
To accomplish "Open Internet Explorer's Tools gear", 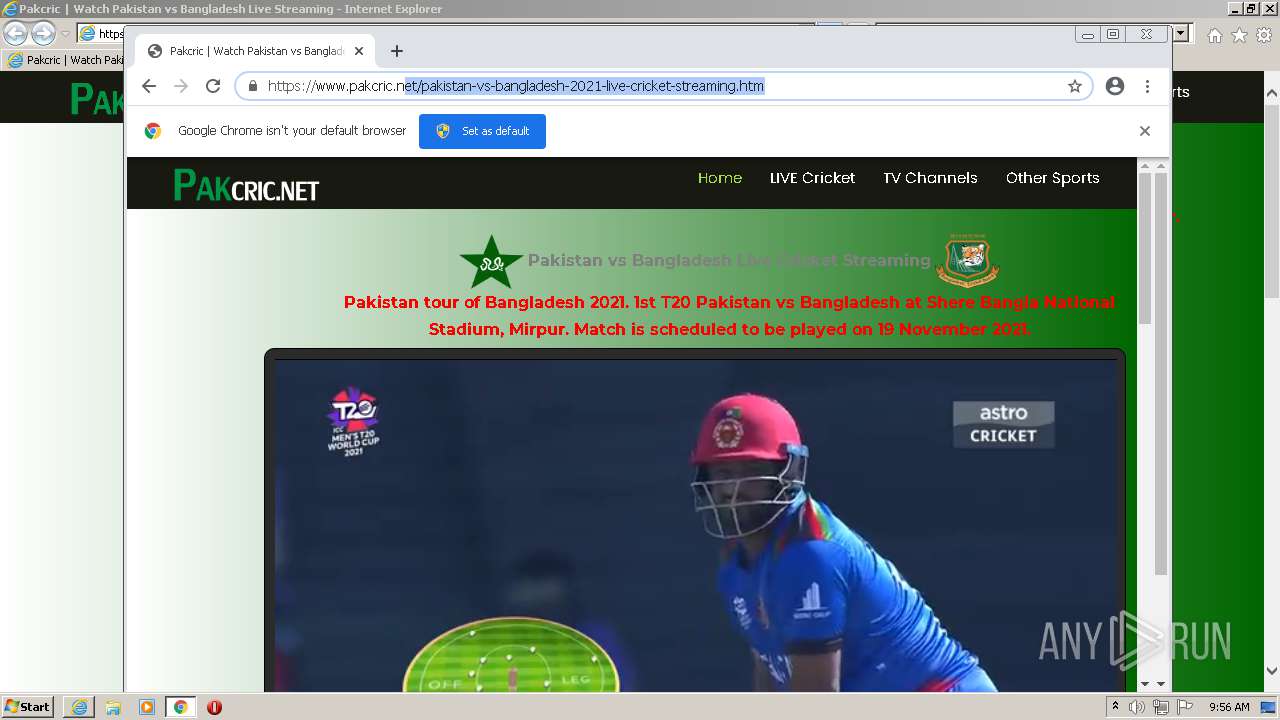I will [x=1264, y=35].
